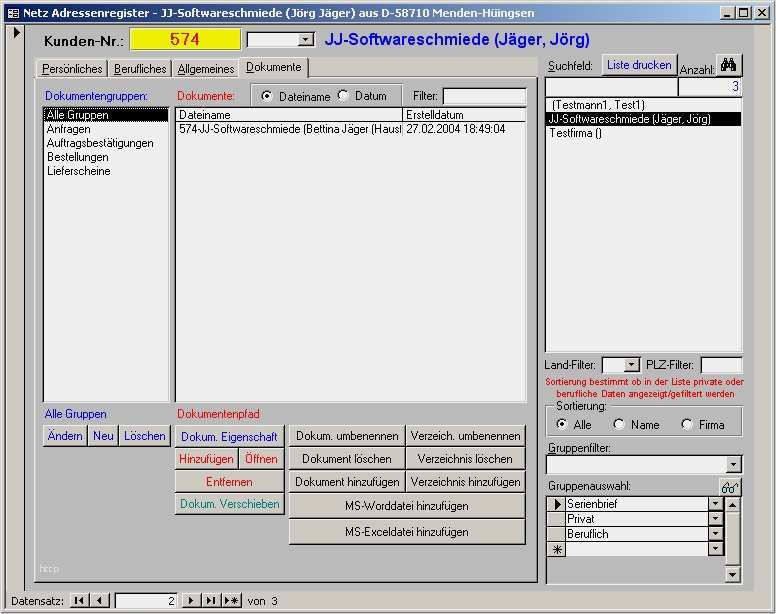Click the yellow Kunden-Nr. 574 field

pyautogui.click(x=185, y=40)
